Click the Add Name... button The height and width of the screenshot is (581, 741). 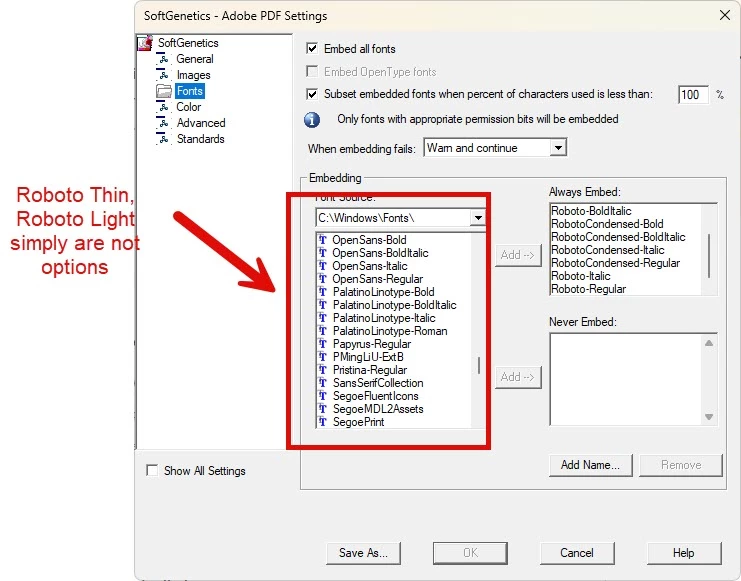590,465
